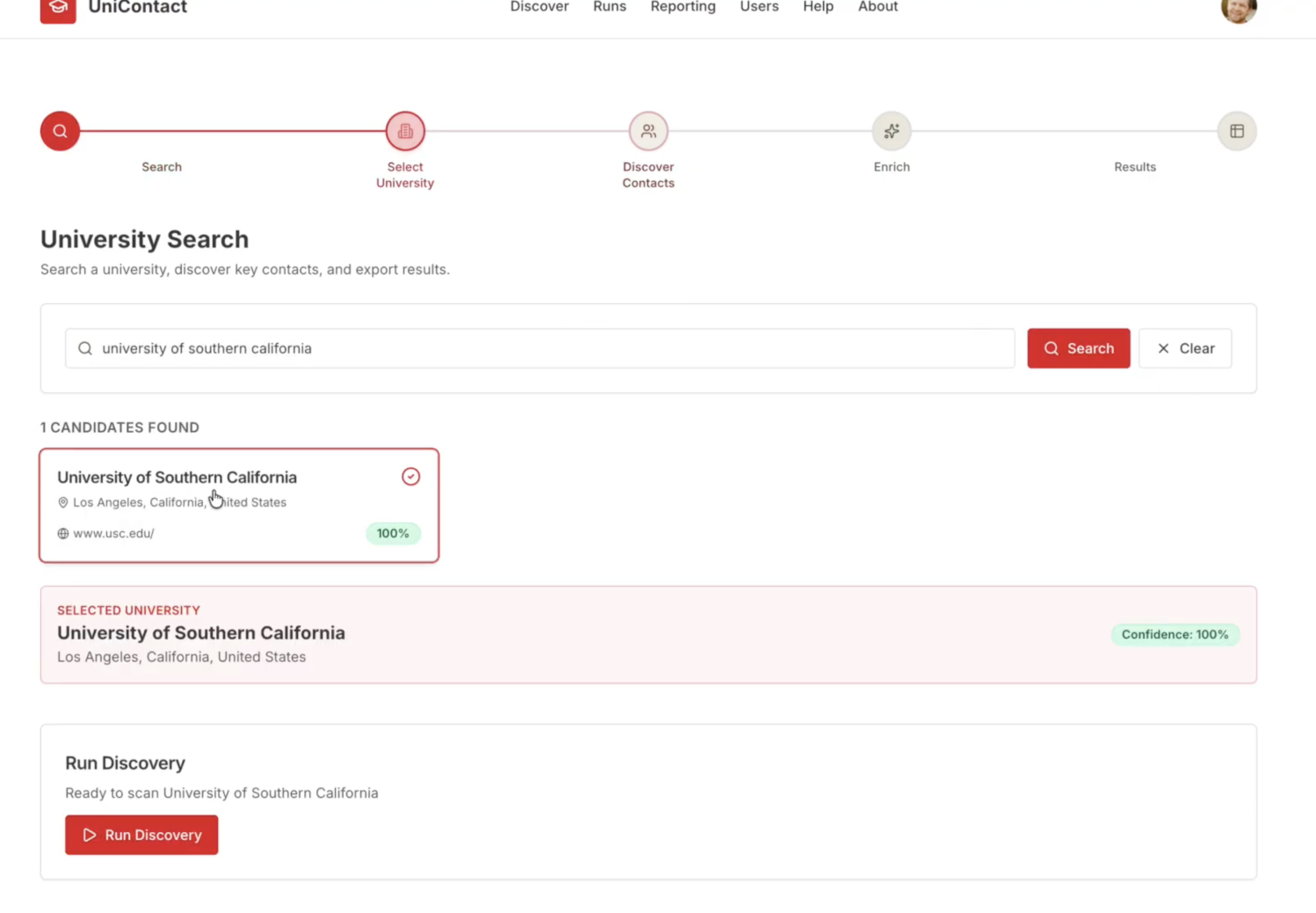Click the Search step magnifier circle
The height and width of the screenshot is (913, 1316).
coord(60,131)
